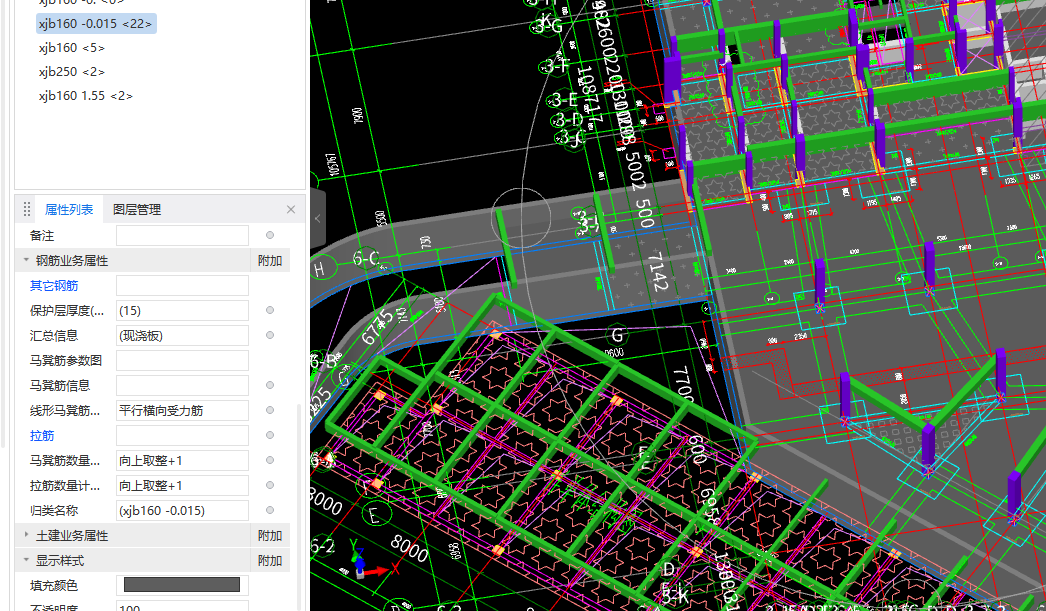
Task: Toggle the 附加 circle for 汇总信息
Action: (x=270, y=335)
